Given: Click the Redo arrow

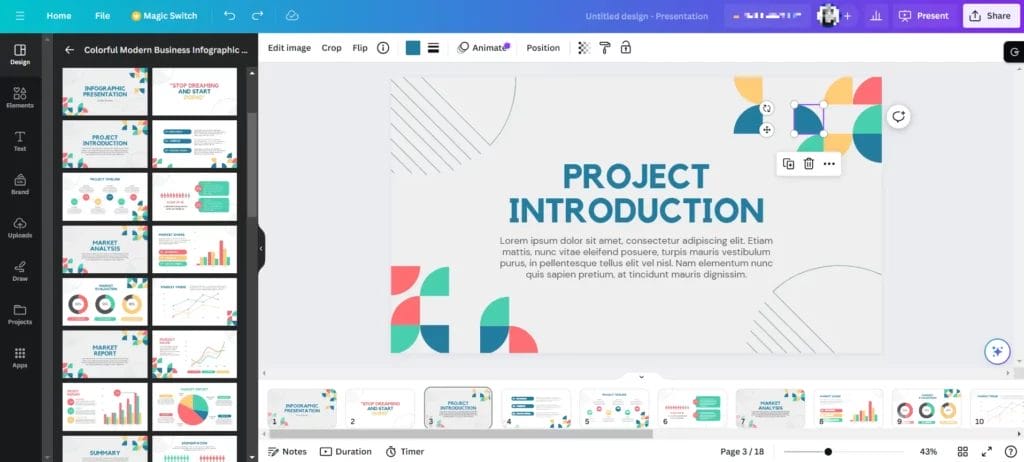Looking at the screenshot, I should [257, 16].
